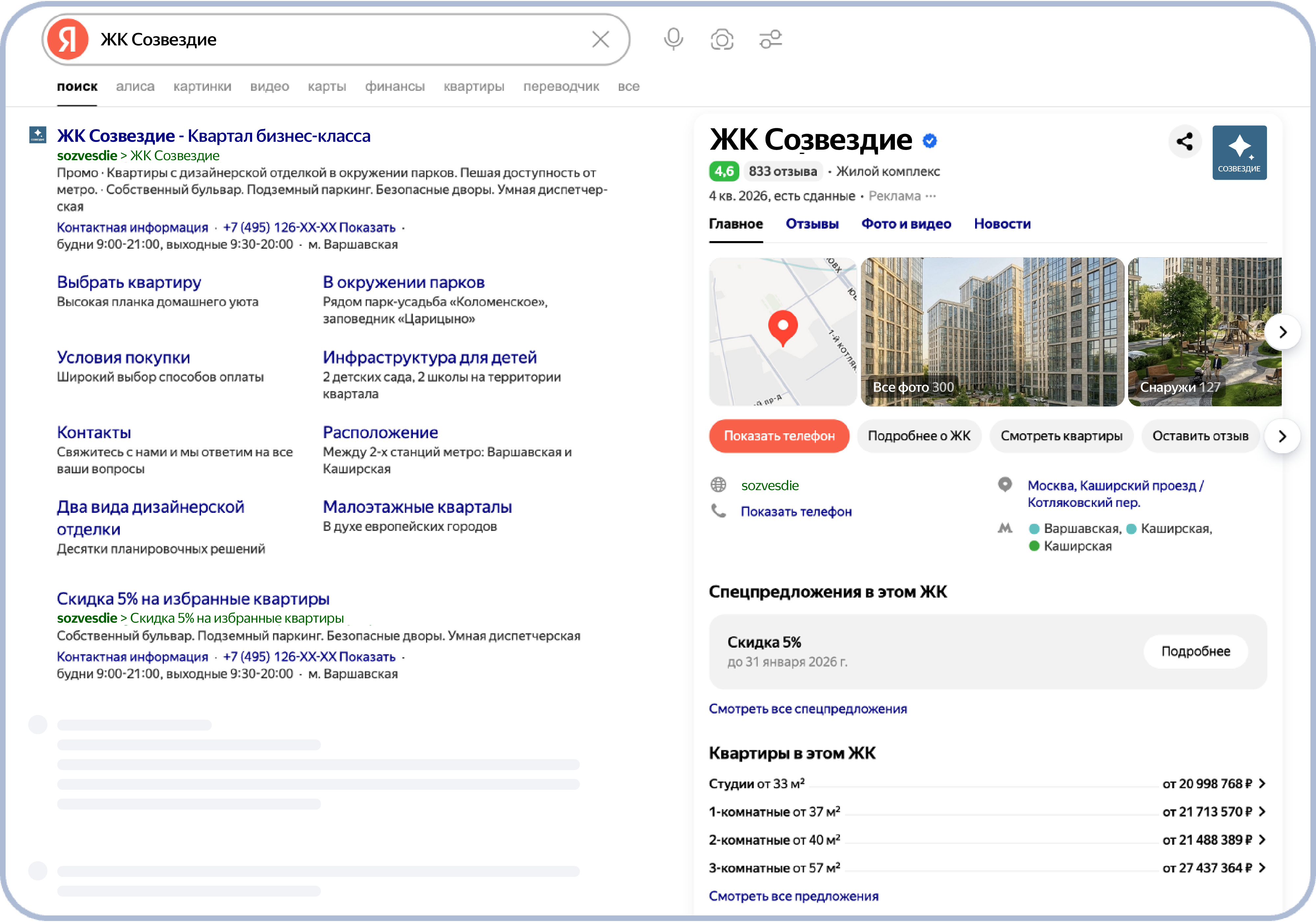Open the Новости tab in the card
The height and width of the screenshot is (922, 1316).
pyautogui.click(x=1002, y=224)
